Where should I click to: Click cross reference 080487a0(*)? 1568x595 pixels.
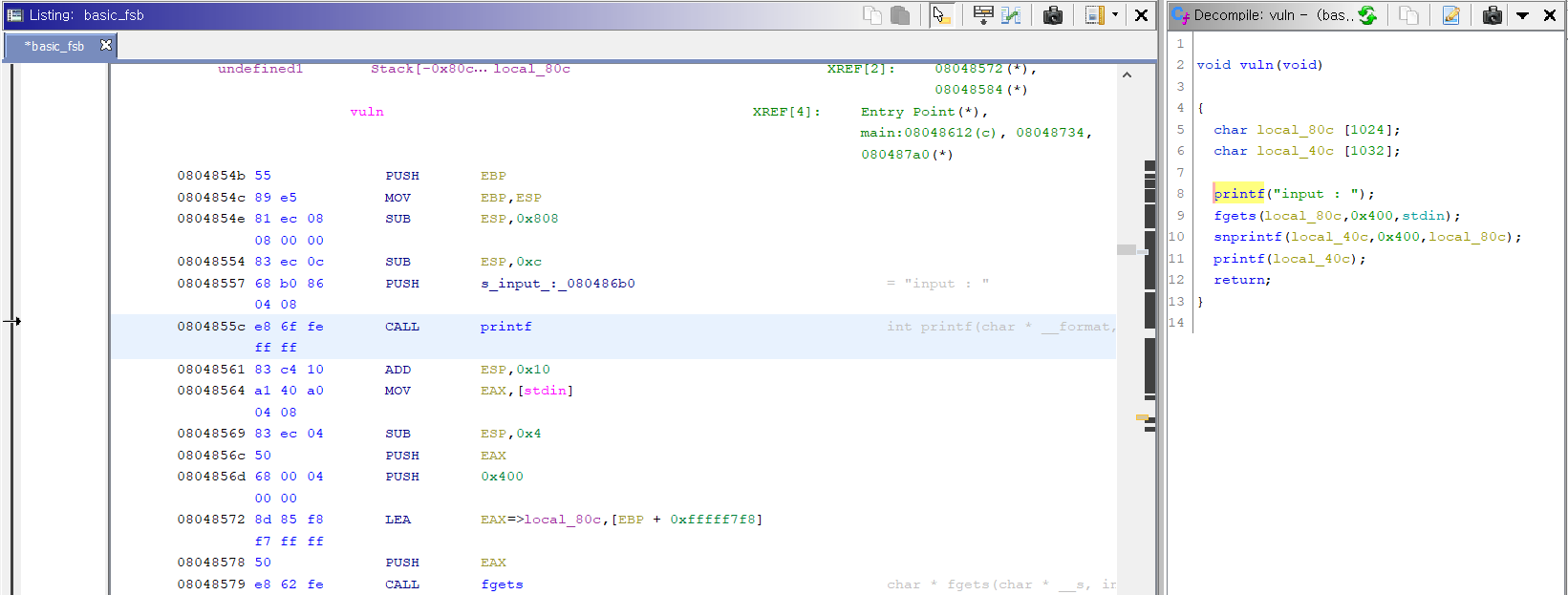point(907,155)
